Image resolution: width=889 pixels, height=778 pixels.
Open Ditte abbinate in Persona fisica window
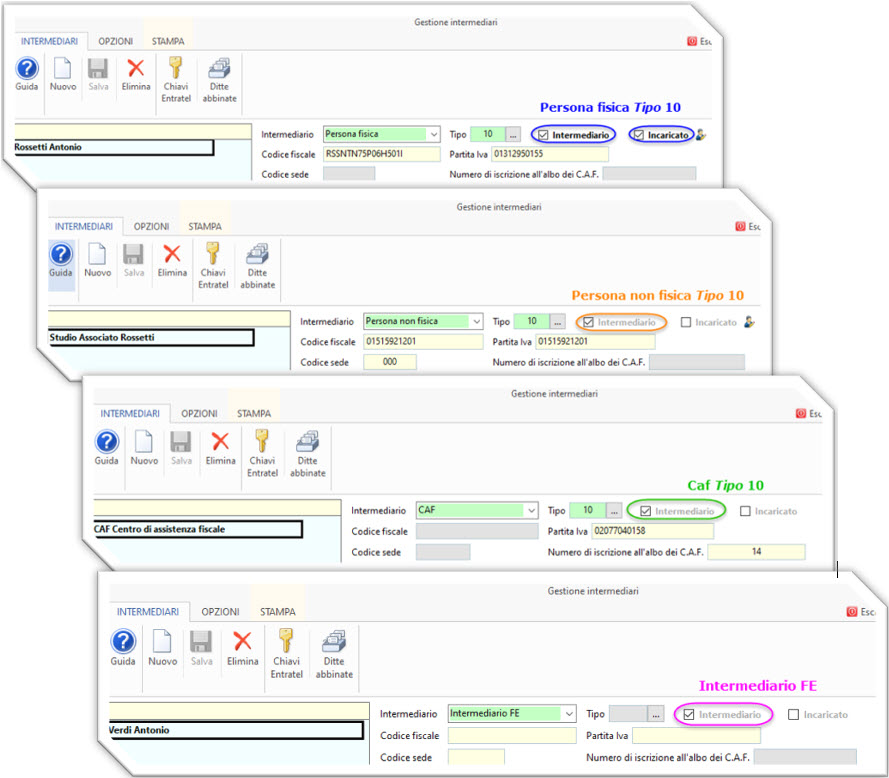(219, 79)
